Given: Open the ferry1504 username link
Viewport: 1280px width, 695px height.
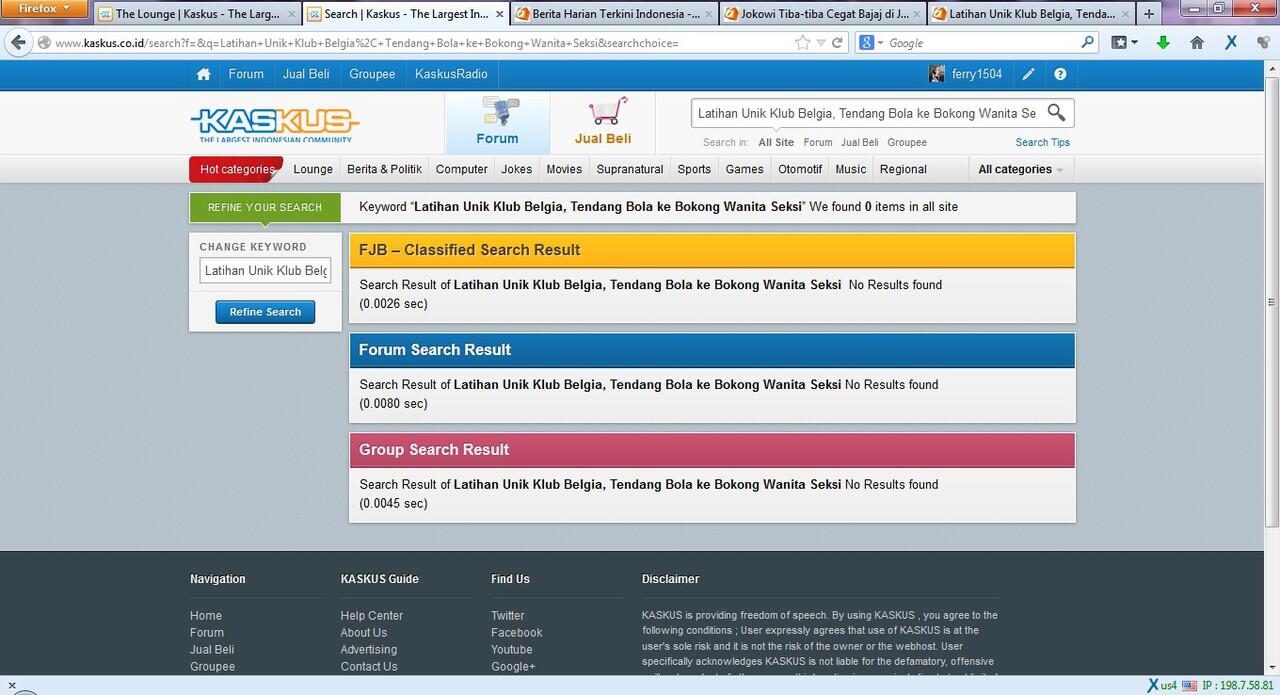Looking at the screenshot, I should point(977,74).
